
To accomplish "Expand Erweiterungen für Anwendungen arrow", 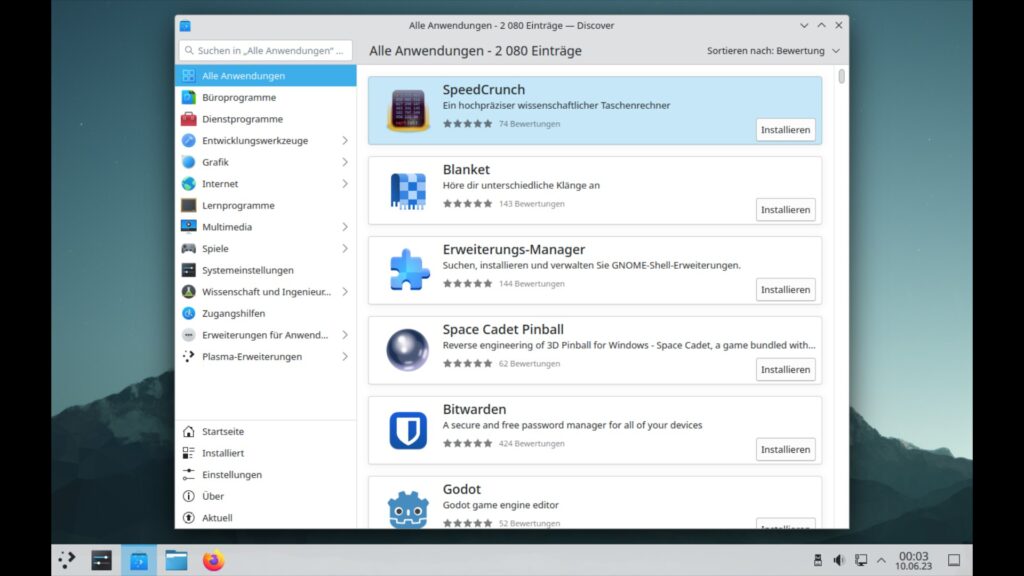I will click(x=345, y=335).
